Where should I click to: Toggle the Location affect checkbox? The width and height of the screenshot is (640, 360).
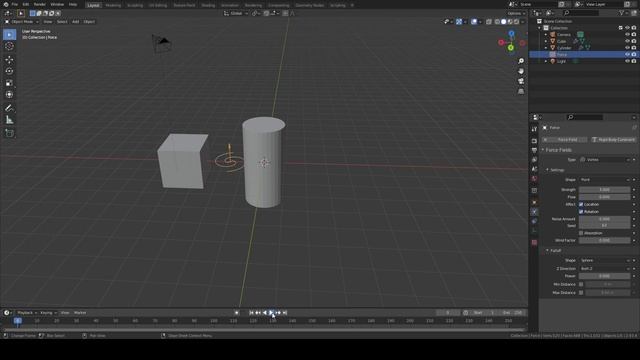581,204
